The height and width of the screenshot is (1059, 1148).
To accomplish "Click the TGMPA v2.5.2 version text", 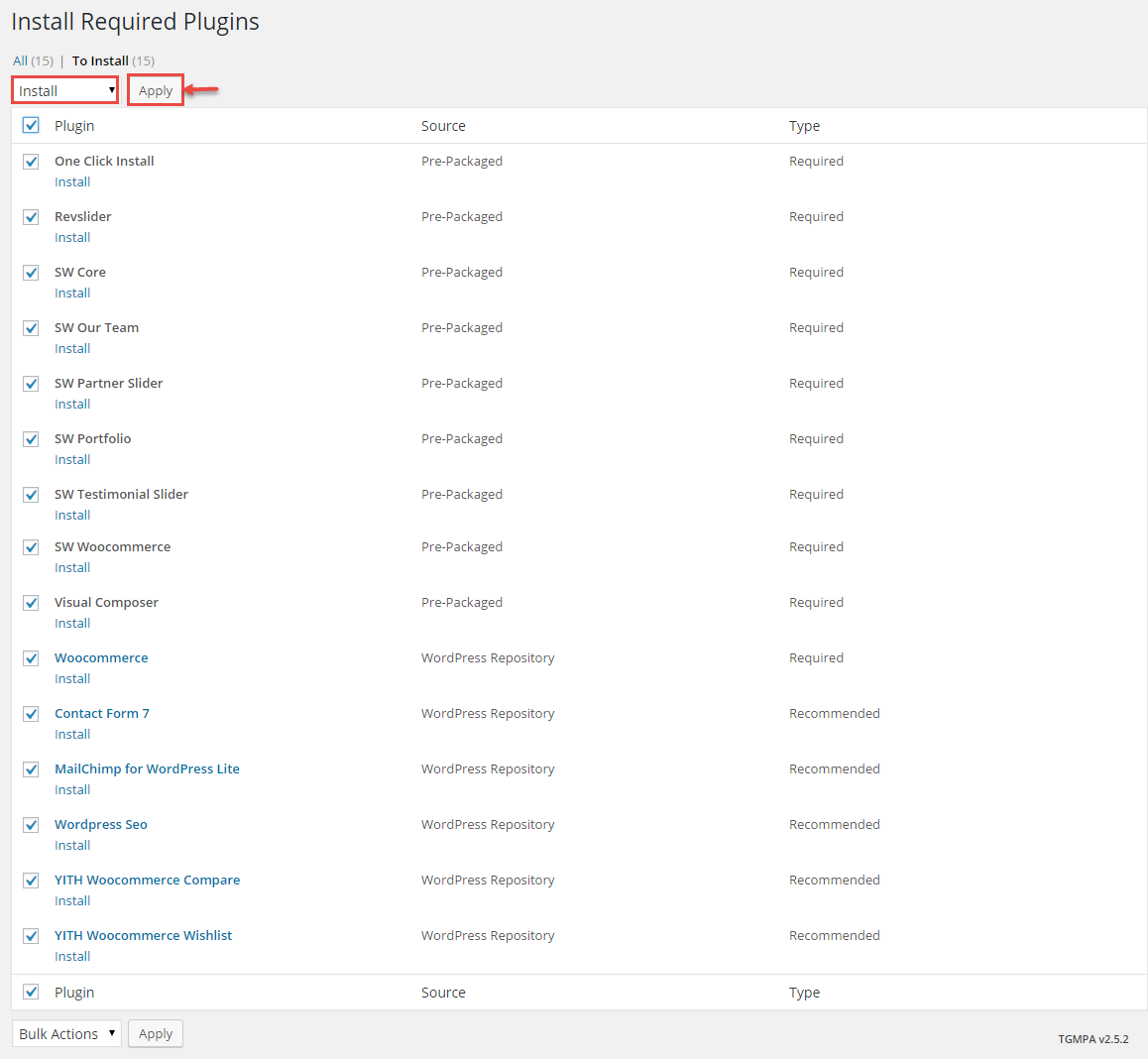I will (1093, 1039).
